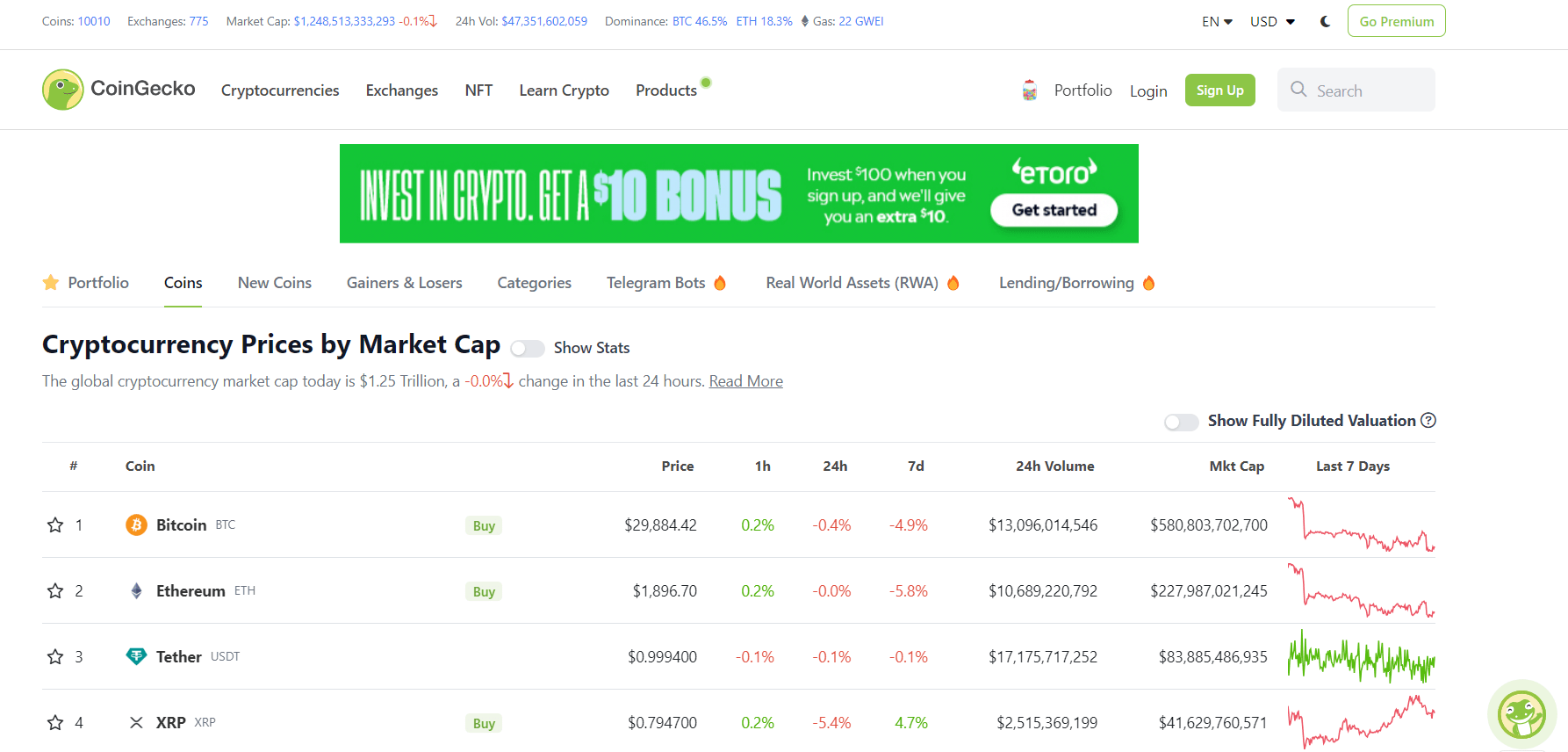Star XRP to add to watchlist
1568x752 pixels.
click(55, 723)
